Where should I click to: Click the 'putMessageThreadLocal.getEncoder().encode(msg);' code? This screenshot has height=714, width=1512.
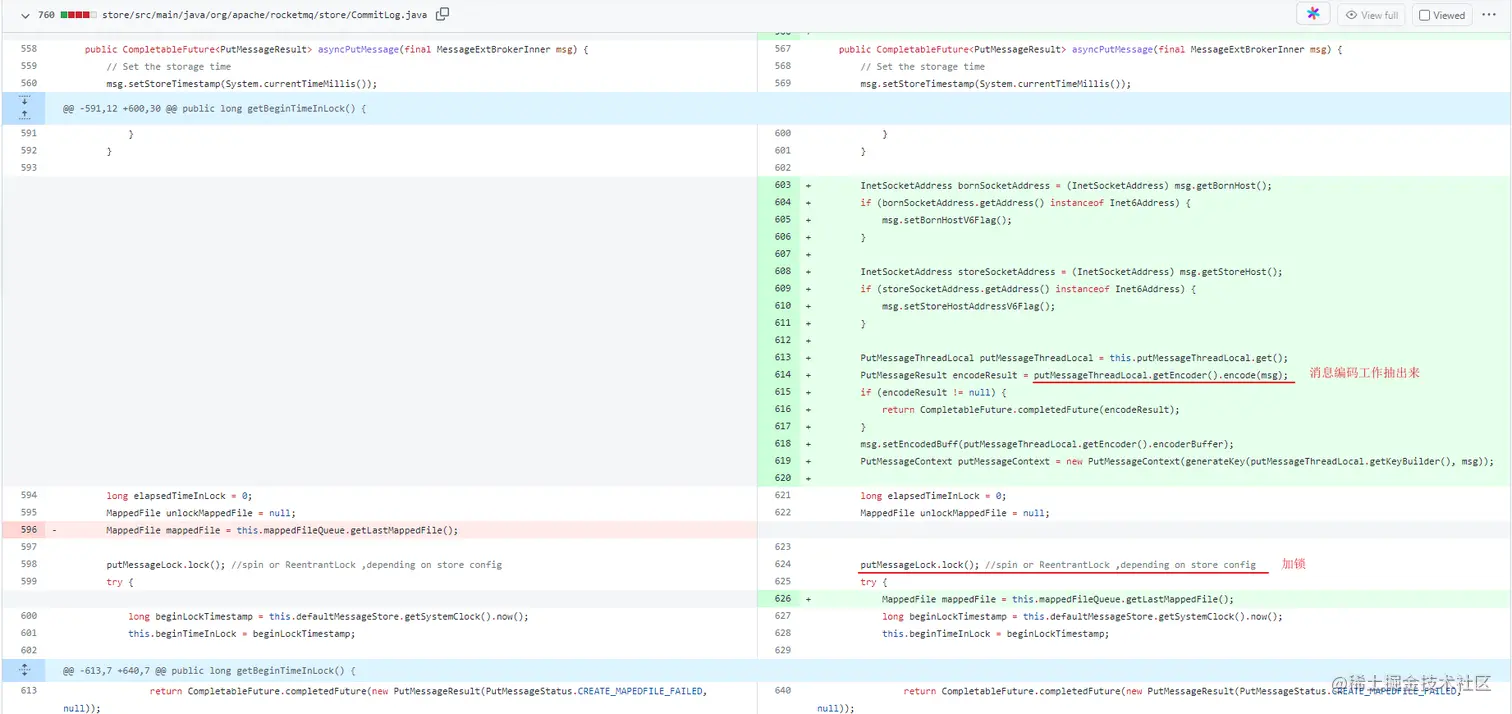point(1161,375)
